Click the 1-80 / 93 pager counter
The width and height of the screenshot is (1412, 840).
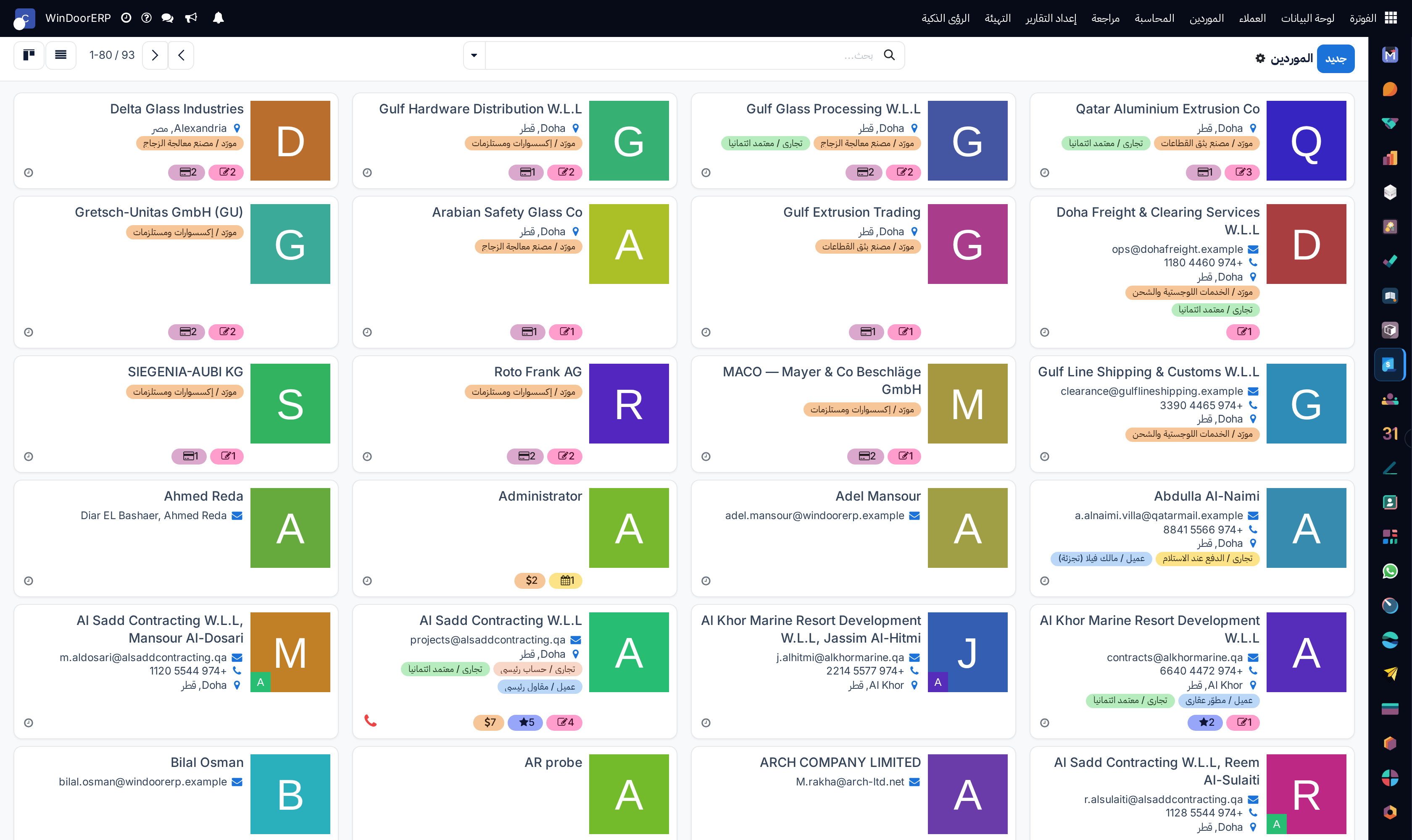click(112, 55)
